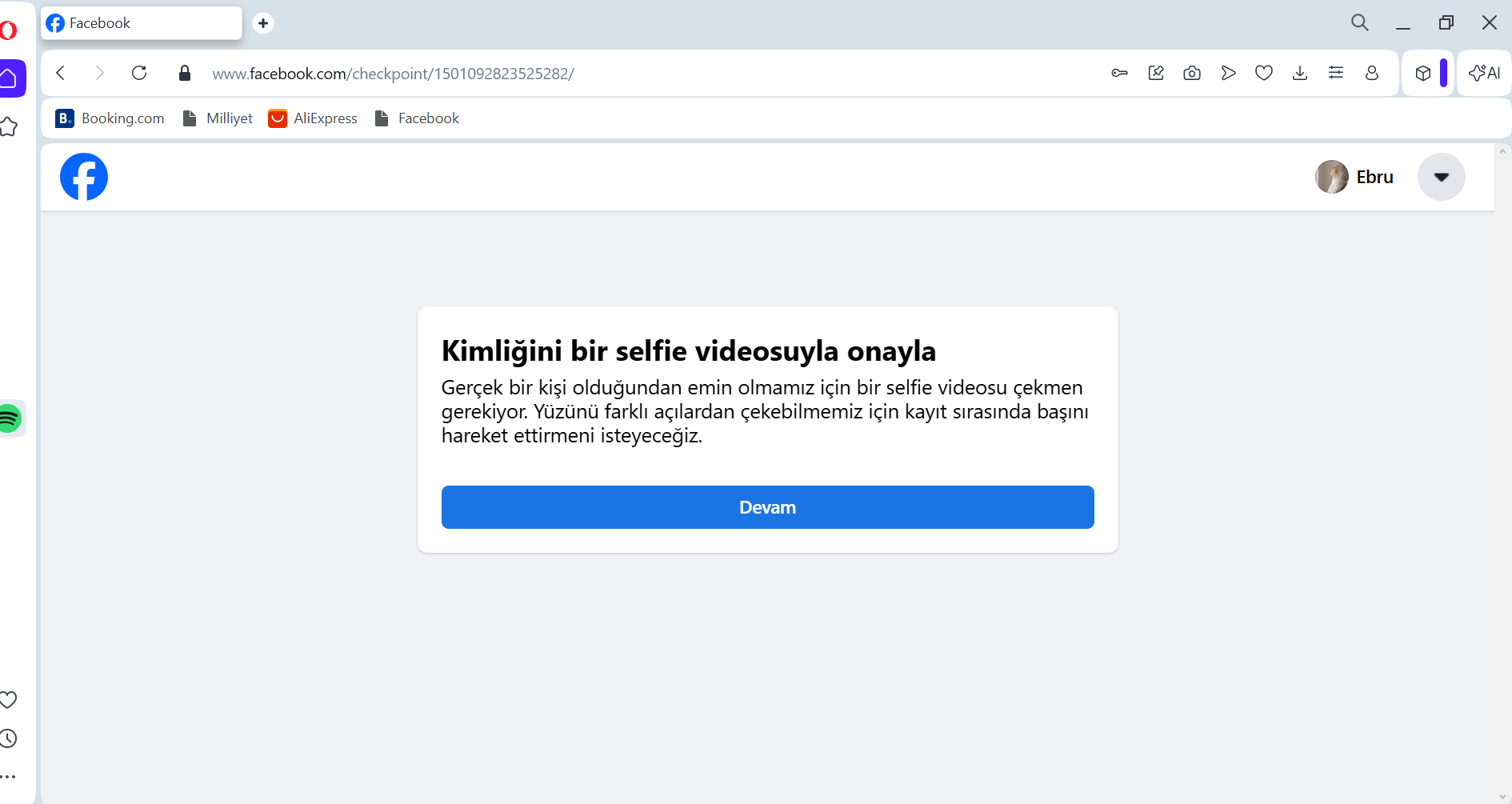Open the easy setup sliders menu
1512x804 pixels.
click(1336, 74)
